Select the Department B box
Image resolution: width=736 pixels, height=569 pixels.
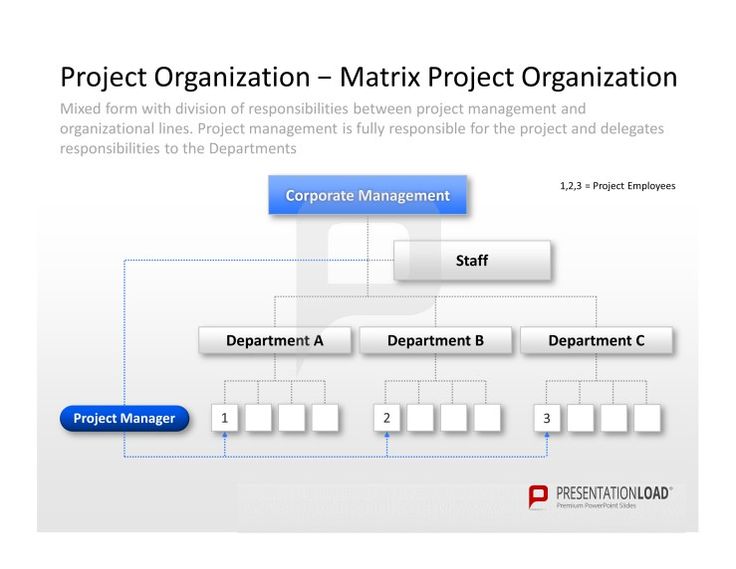[x=435, y=340]
